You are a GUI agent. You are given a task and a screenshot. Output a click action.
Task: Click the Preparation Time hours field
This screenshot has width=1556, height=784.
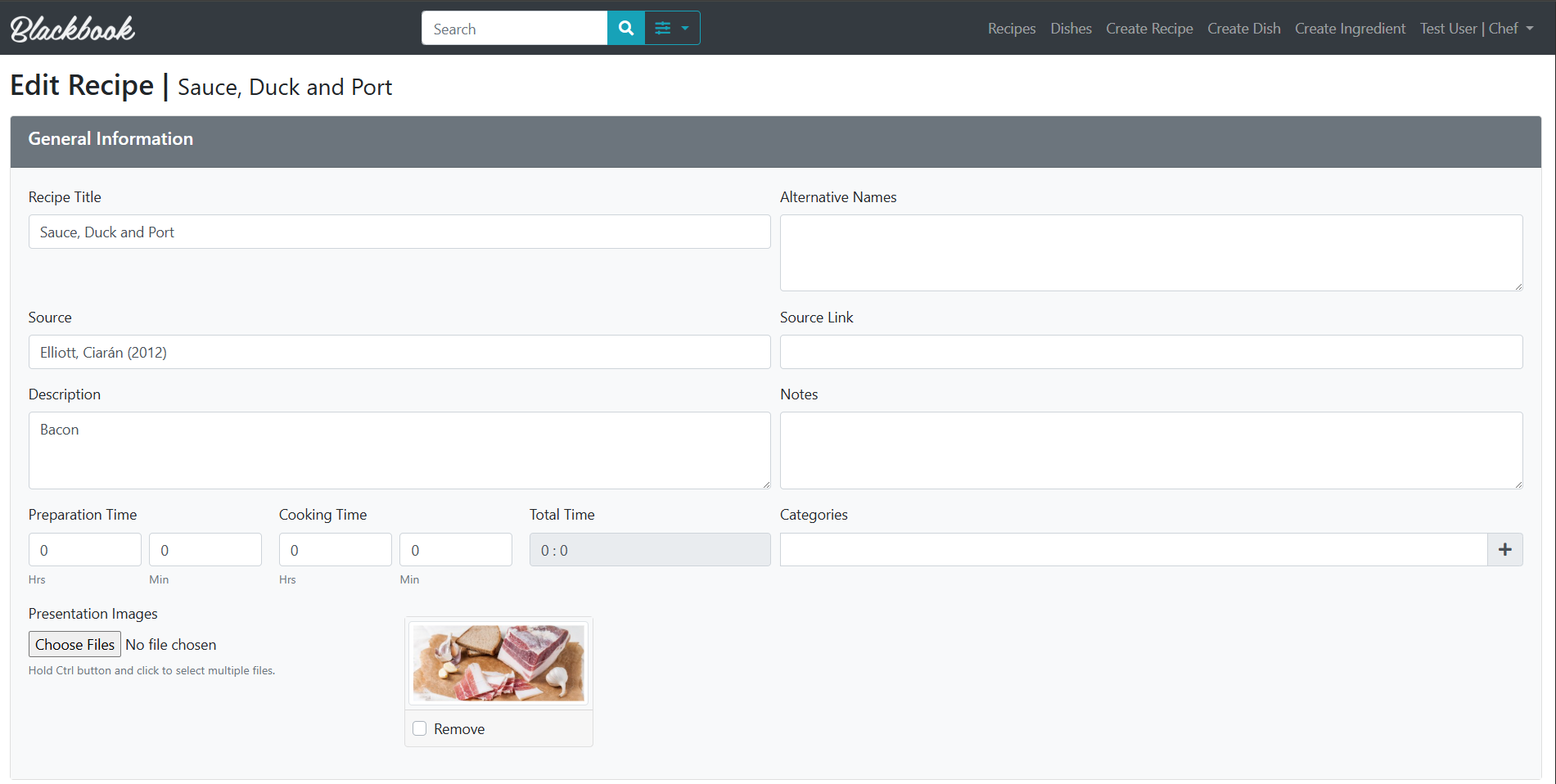(84, 549)
